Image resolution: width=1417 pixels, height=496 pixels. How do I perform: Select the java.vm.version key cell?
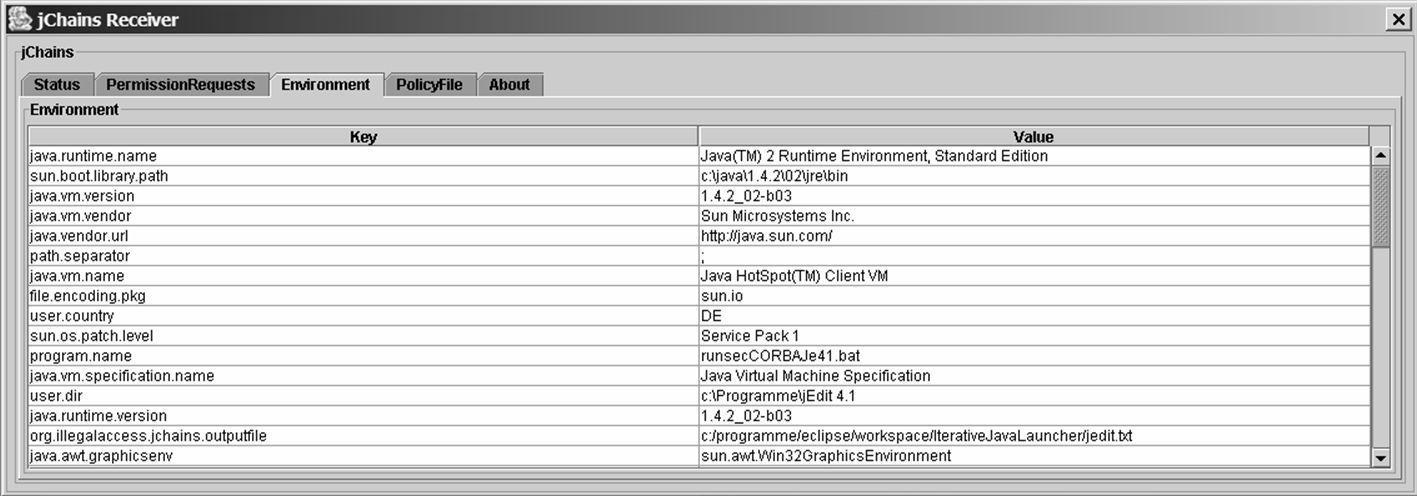pos(363,196)
